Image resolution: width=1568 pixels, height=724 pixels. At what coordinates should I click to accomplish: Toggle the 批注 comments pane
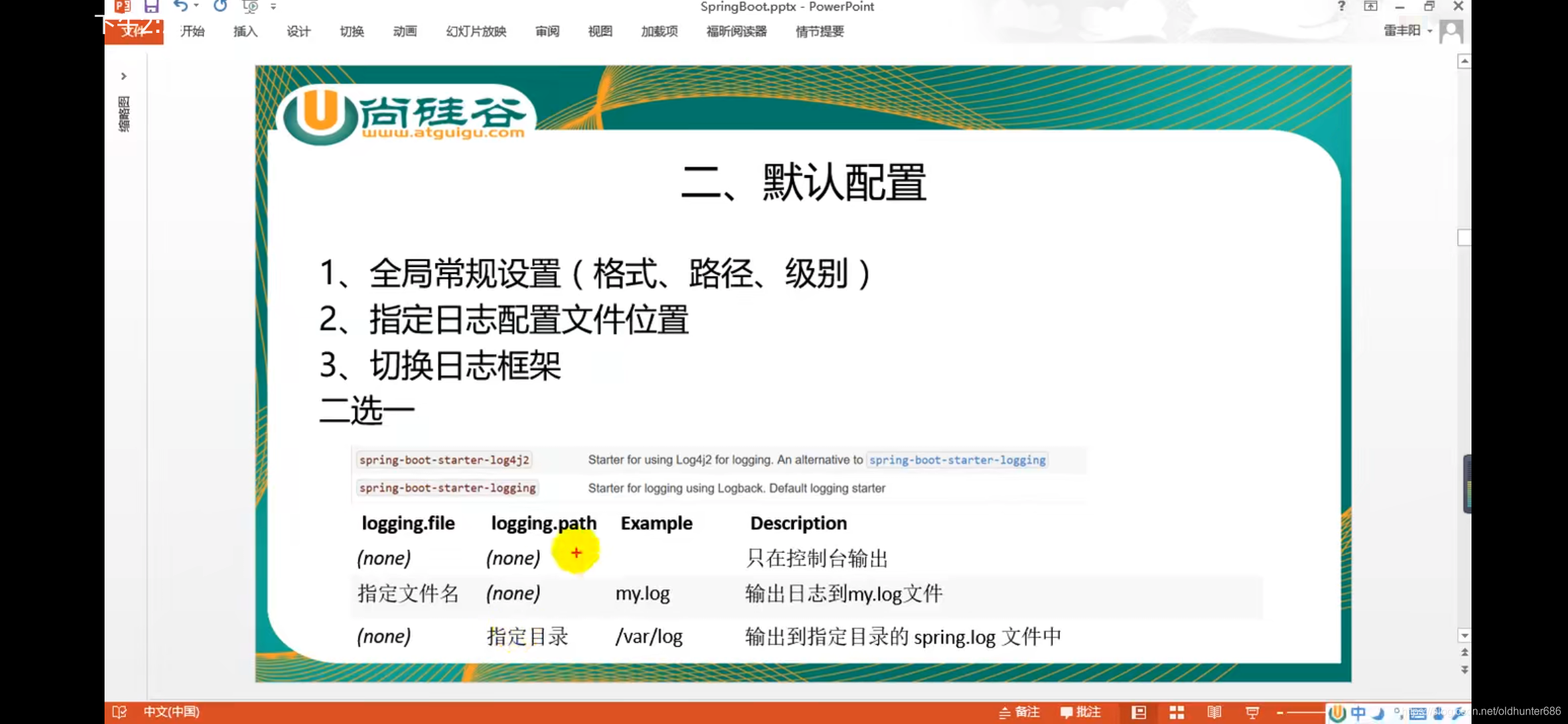(1080, 712)
